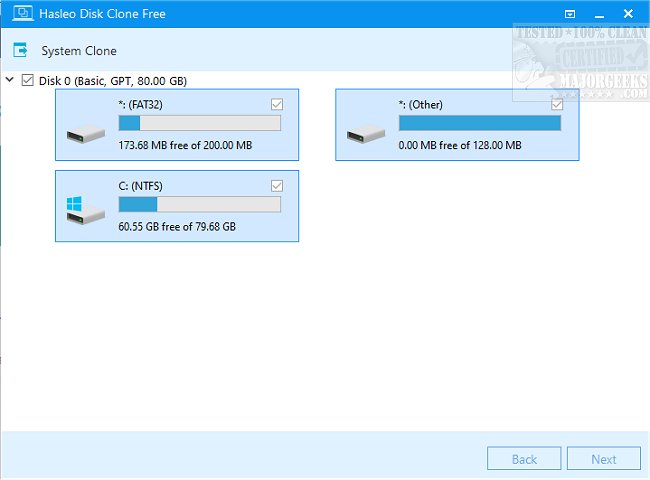
Task: Click "0.00 MB free of 128.00 MB" text
Action: pos(460,145)
